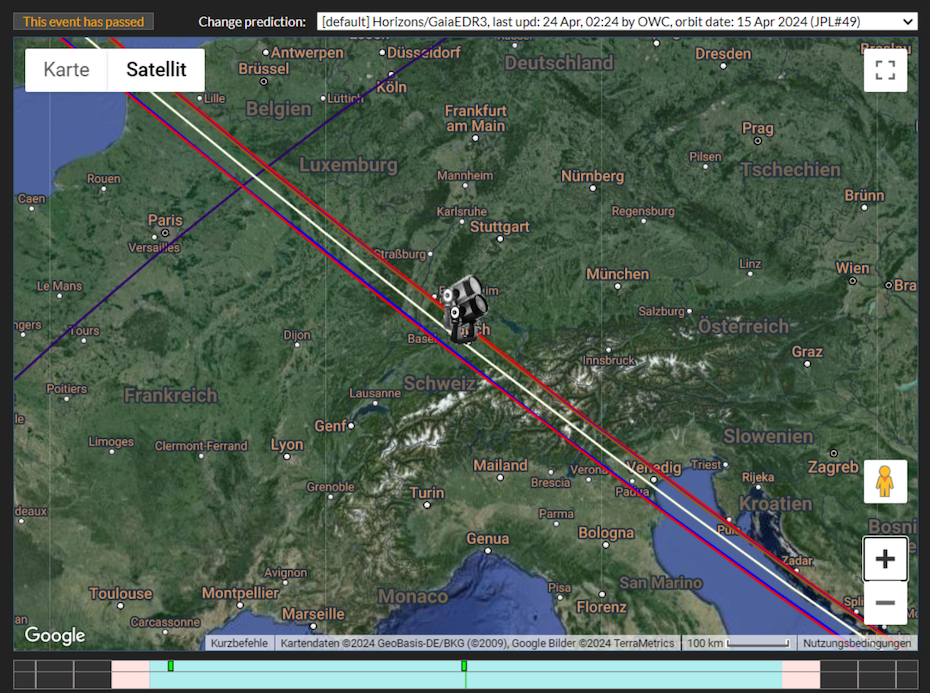930x693 pixels.
Task: Click the 'This event has passed' badge
Action: 84,21
